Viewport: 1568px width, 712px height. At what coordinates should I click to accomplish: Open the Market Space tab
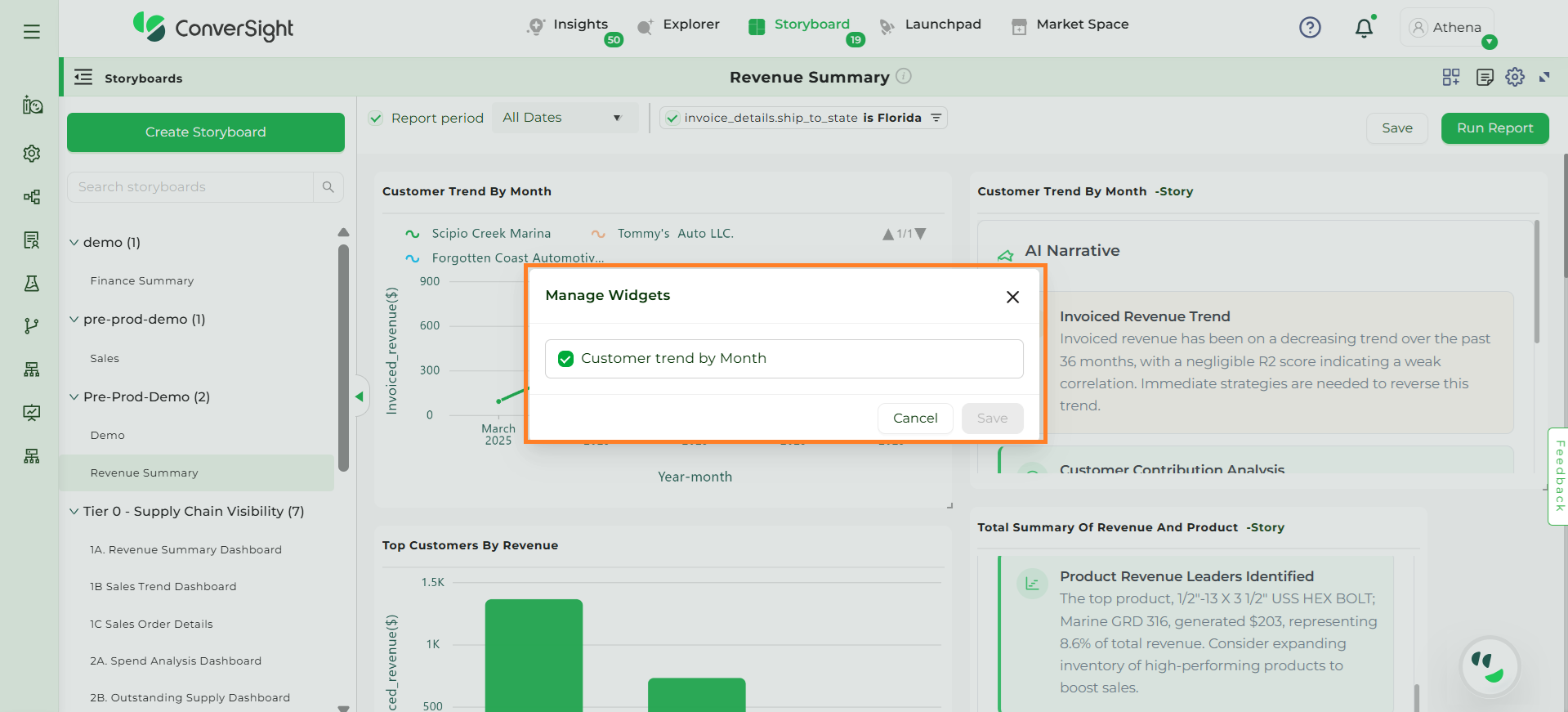pos(1082,25)
